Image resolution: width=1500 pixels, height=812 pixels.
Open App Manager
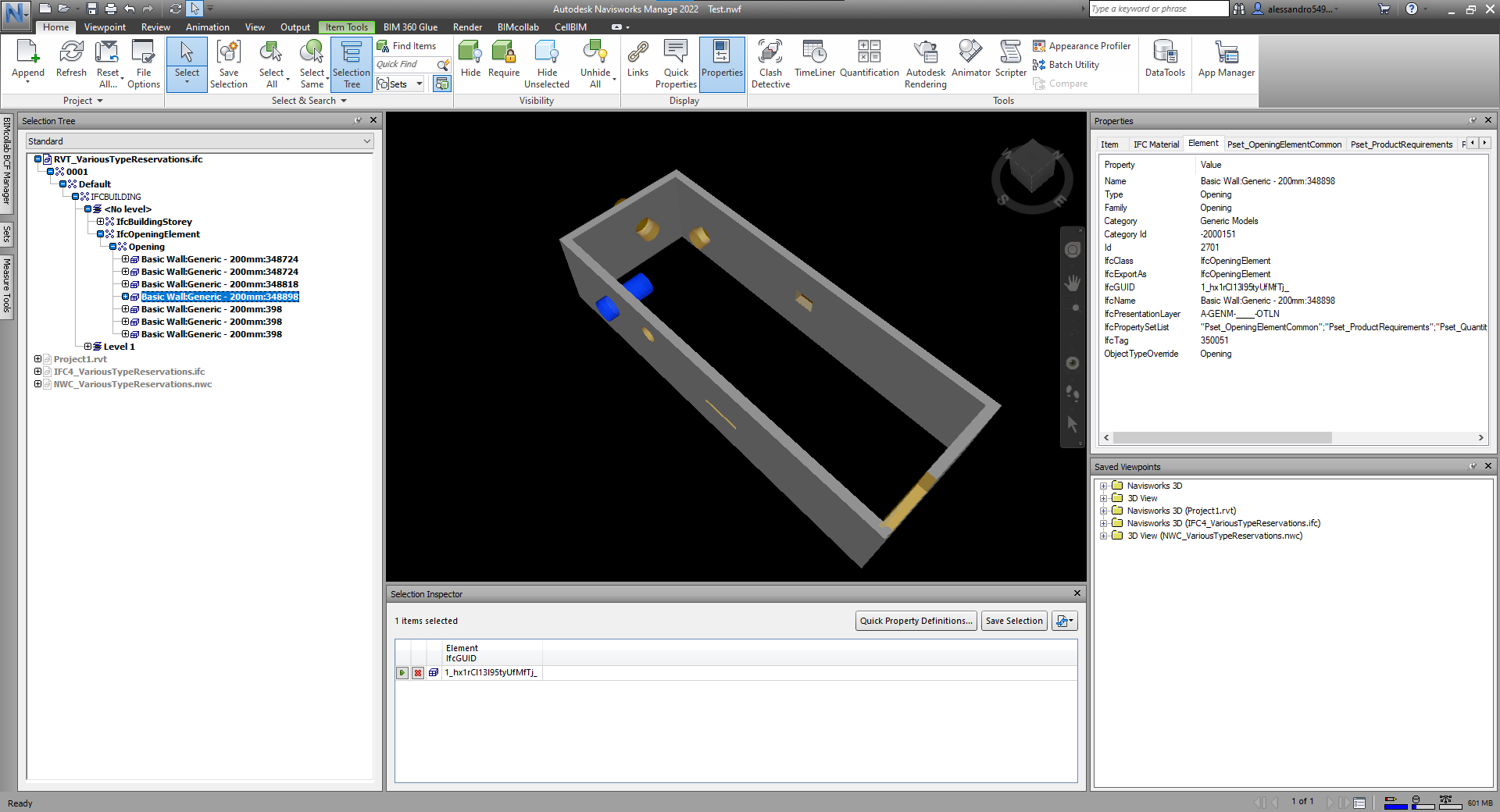[1227, 59]
